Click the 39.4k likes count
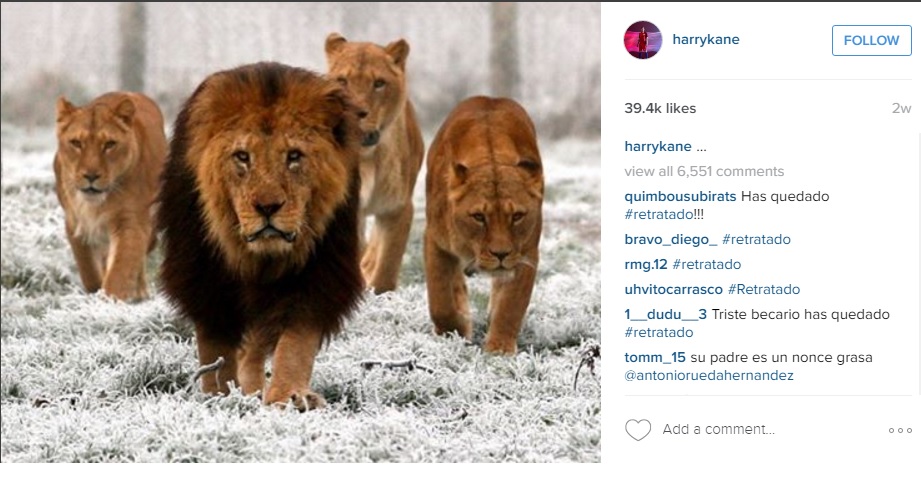Screen dimensions: 921x479 660,108
